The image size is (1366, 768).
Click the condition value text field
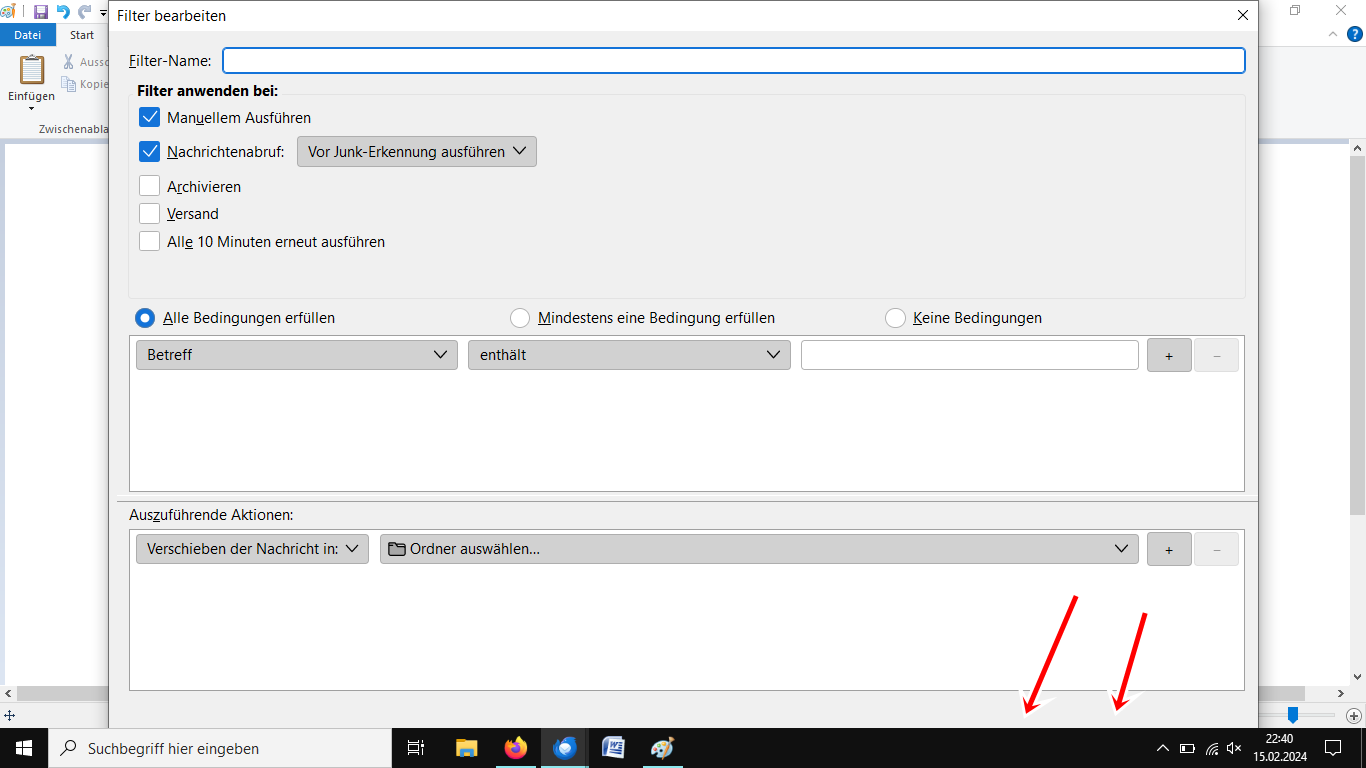(969, 355)
